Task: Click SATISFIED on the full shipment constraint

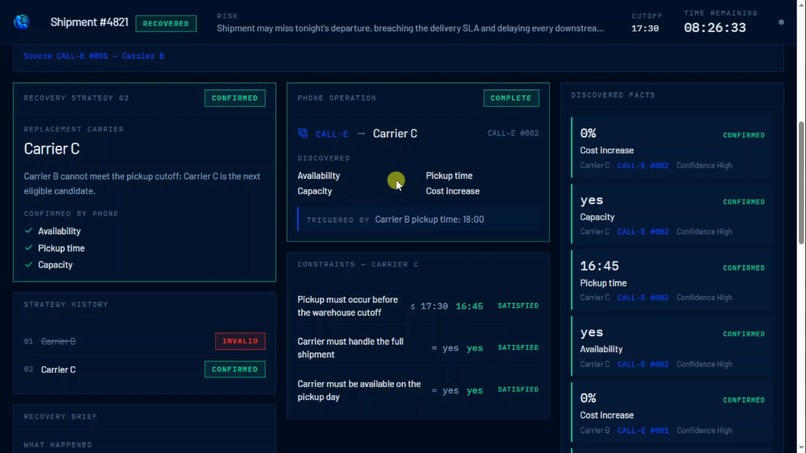Action: (x=518, y=348)
